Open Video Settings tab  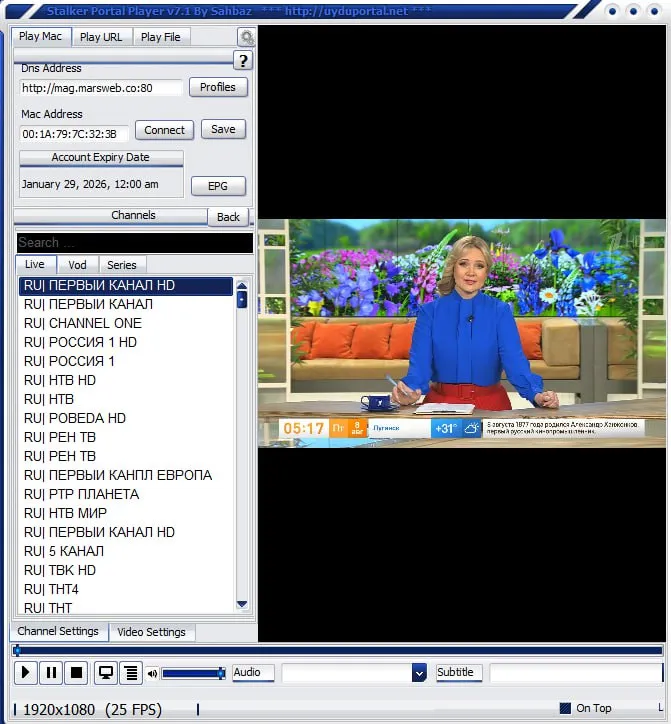click(x=151, y=632)
